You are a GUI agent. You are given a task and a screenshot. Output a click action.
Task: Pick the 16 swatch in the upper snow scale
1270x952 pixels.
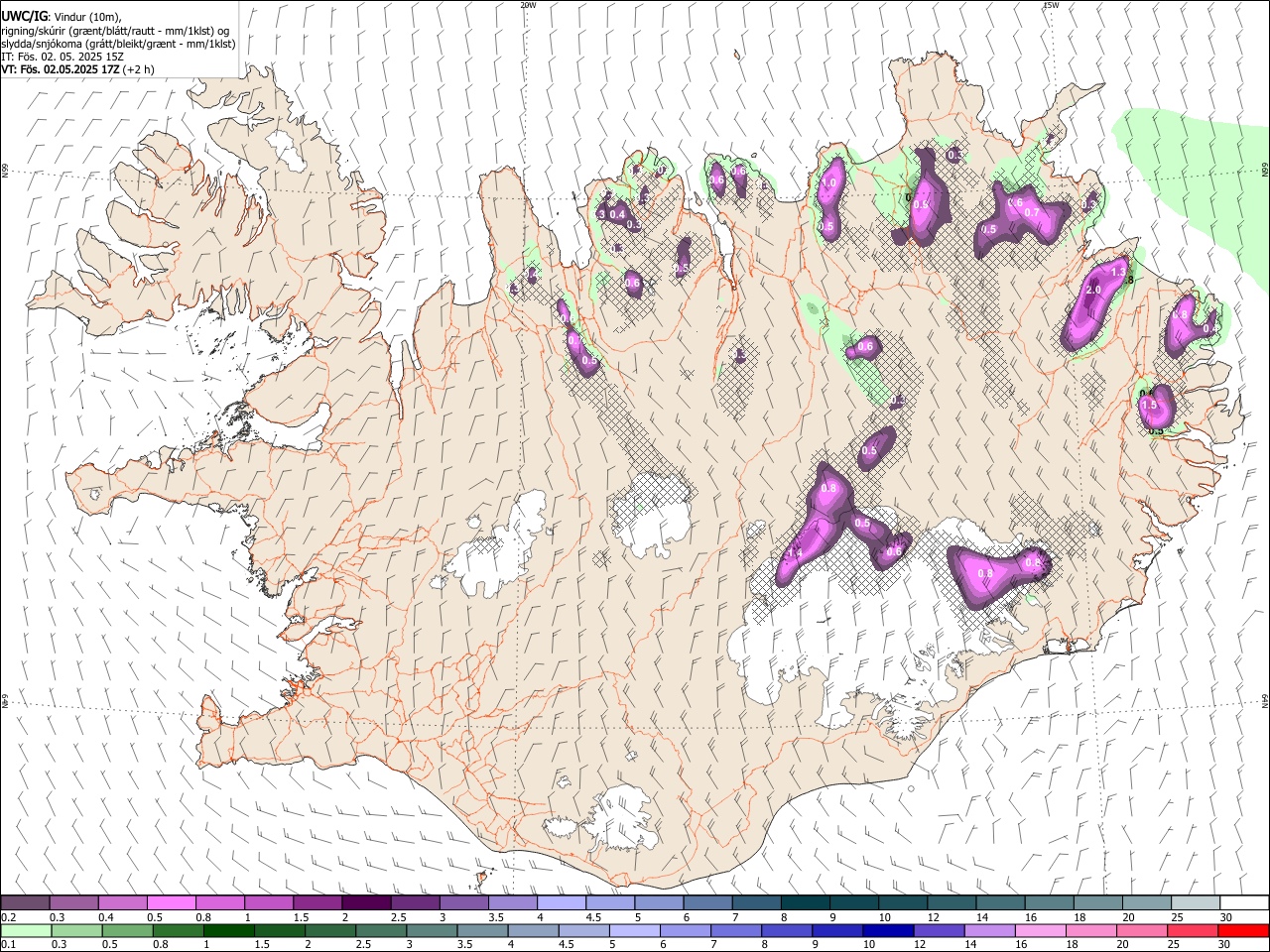point(1049,902)
